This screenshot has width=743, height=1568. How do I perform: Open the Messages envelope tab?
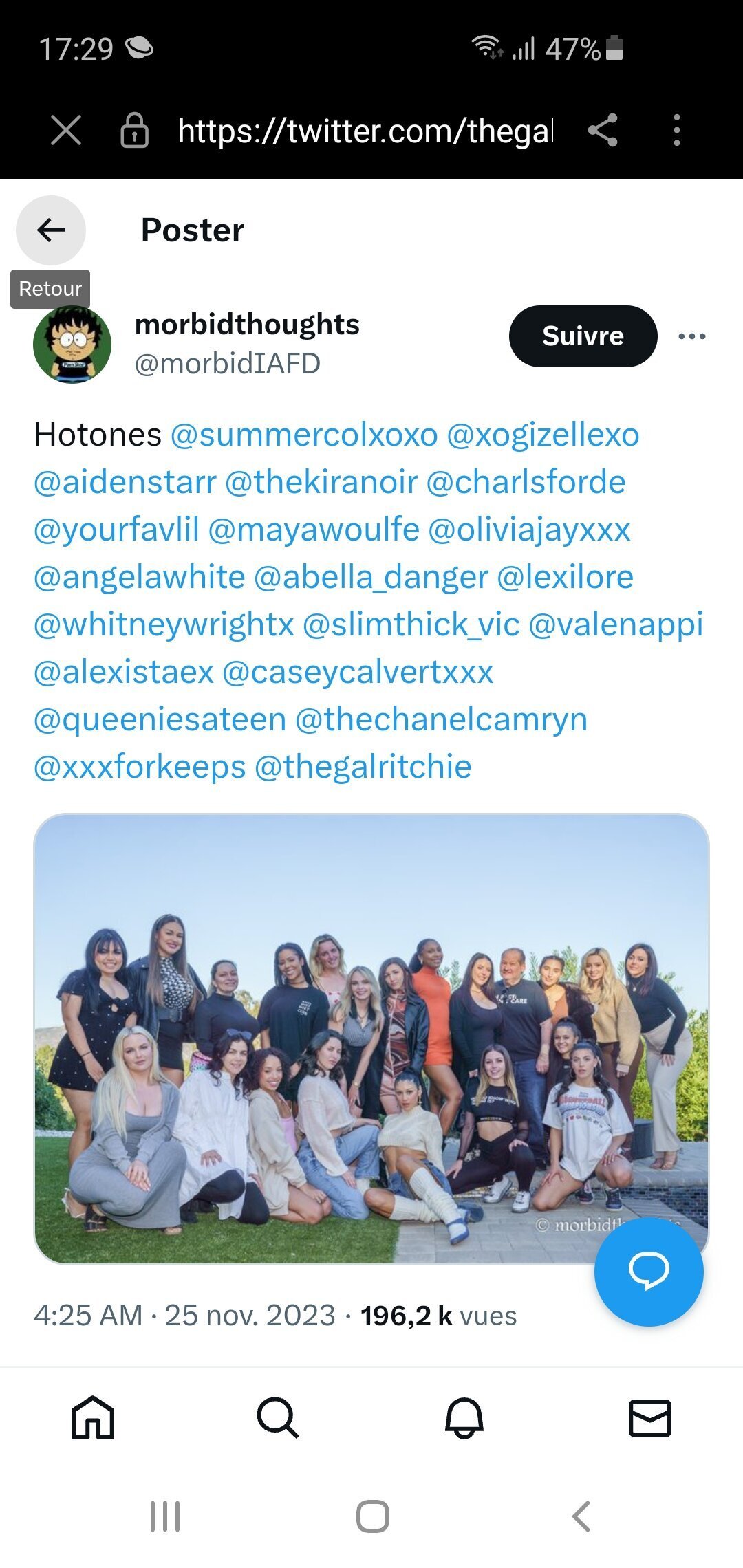650,1417
